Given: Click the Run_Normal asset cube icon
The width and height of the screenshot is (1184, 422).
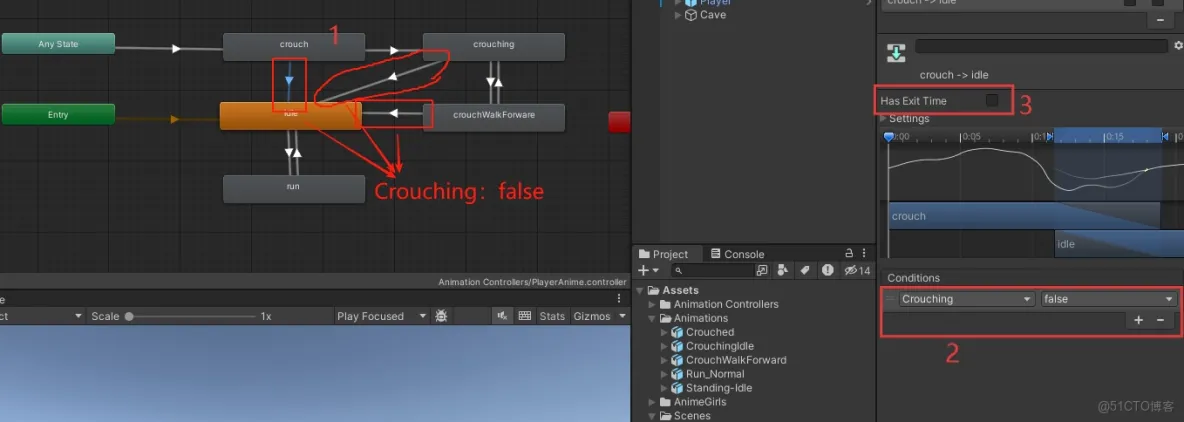Looking at the screenshot, I should coord(677,374).
